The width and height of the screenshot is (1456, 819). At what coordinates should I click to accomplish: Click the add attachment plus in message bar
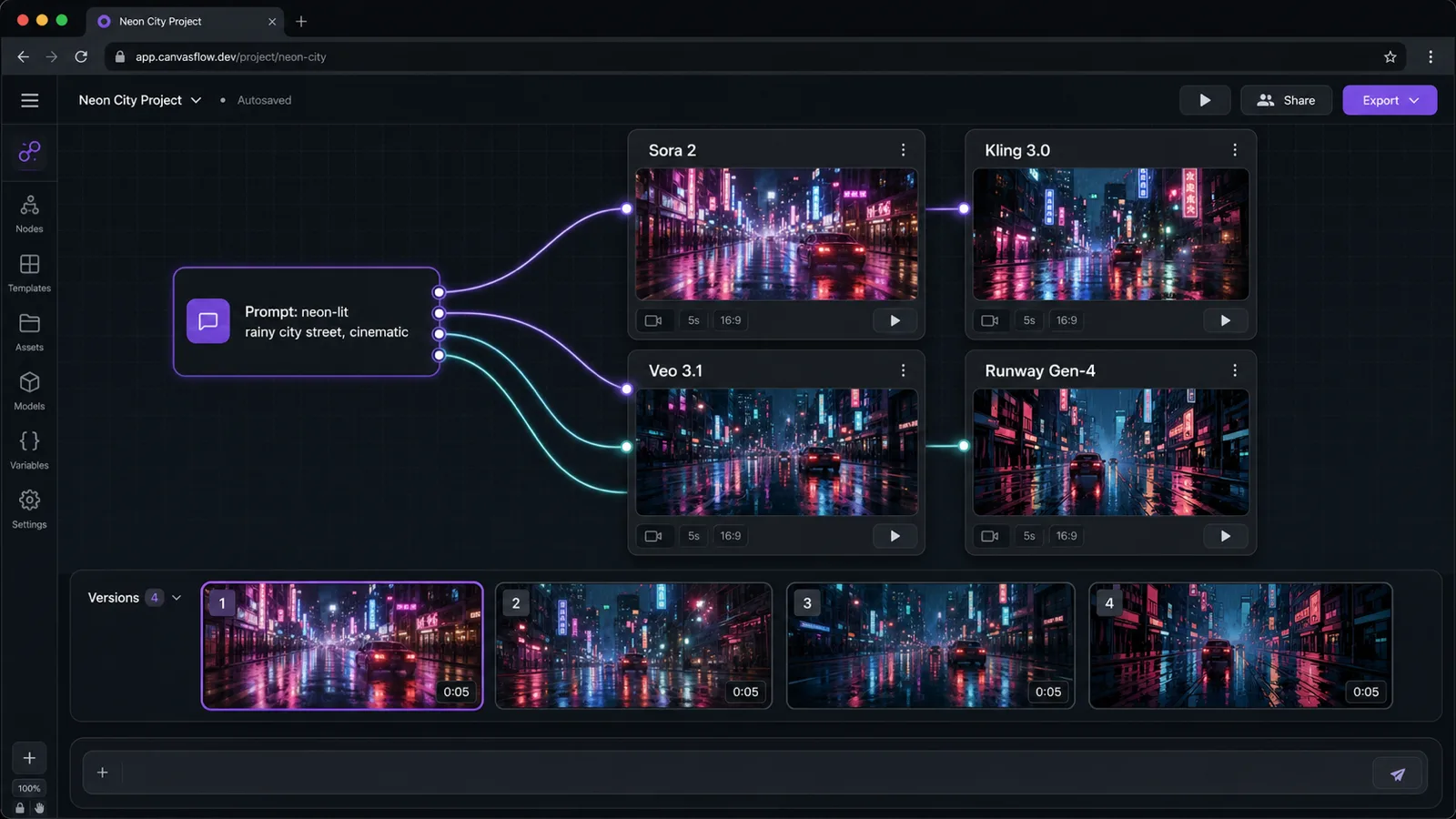[x=103, y=773]
